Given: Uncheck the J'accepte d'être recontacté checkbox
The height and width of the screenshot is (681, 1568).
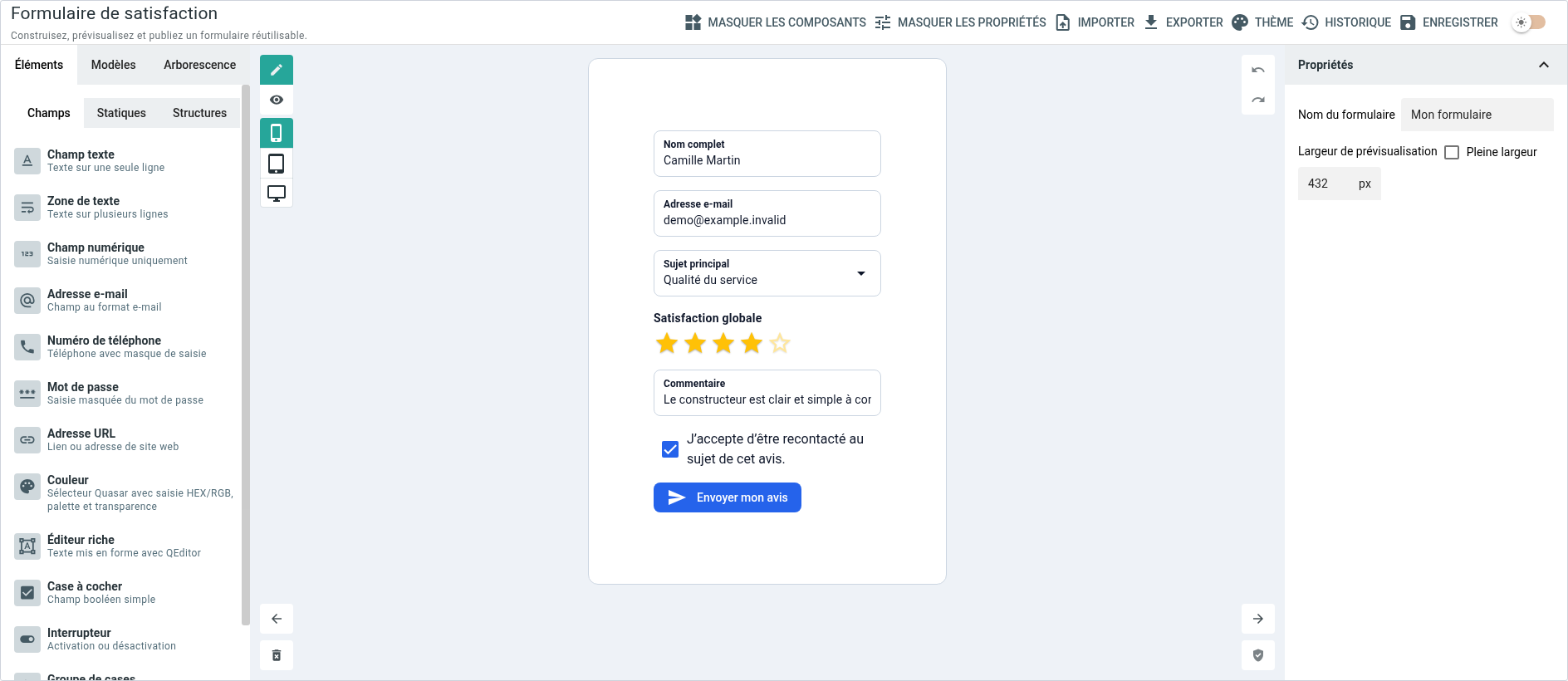Looking at the screenshot, I should (x=670, y=449).
